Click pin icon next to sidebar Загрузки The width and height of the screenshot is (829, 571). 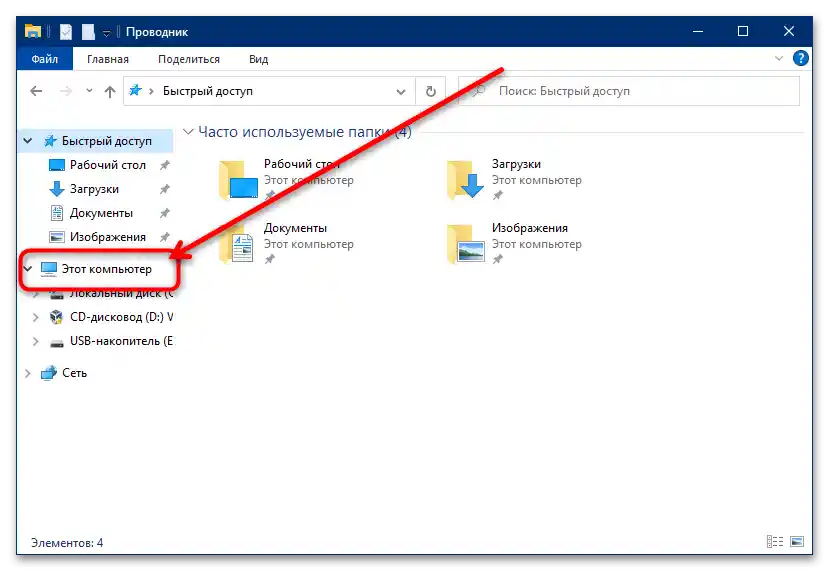(x=164, y=189)
